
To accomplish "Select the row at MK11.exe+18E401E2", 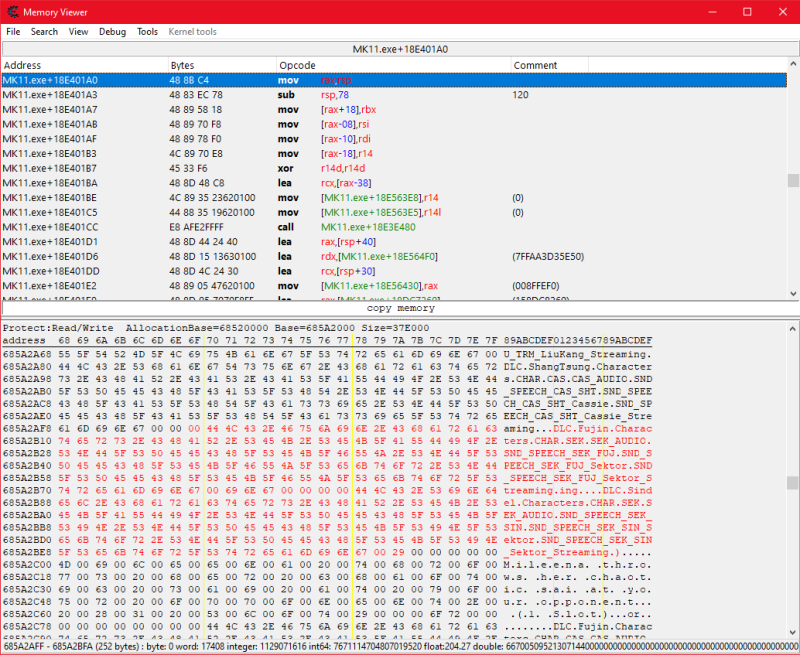I will pos(394,286).
